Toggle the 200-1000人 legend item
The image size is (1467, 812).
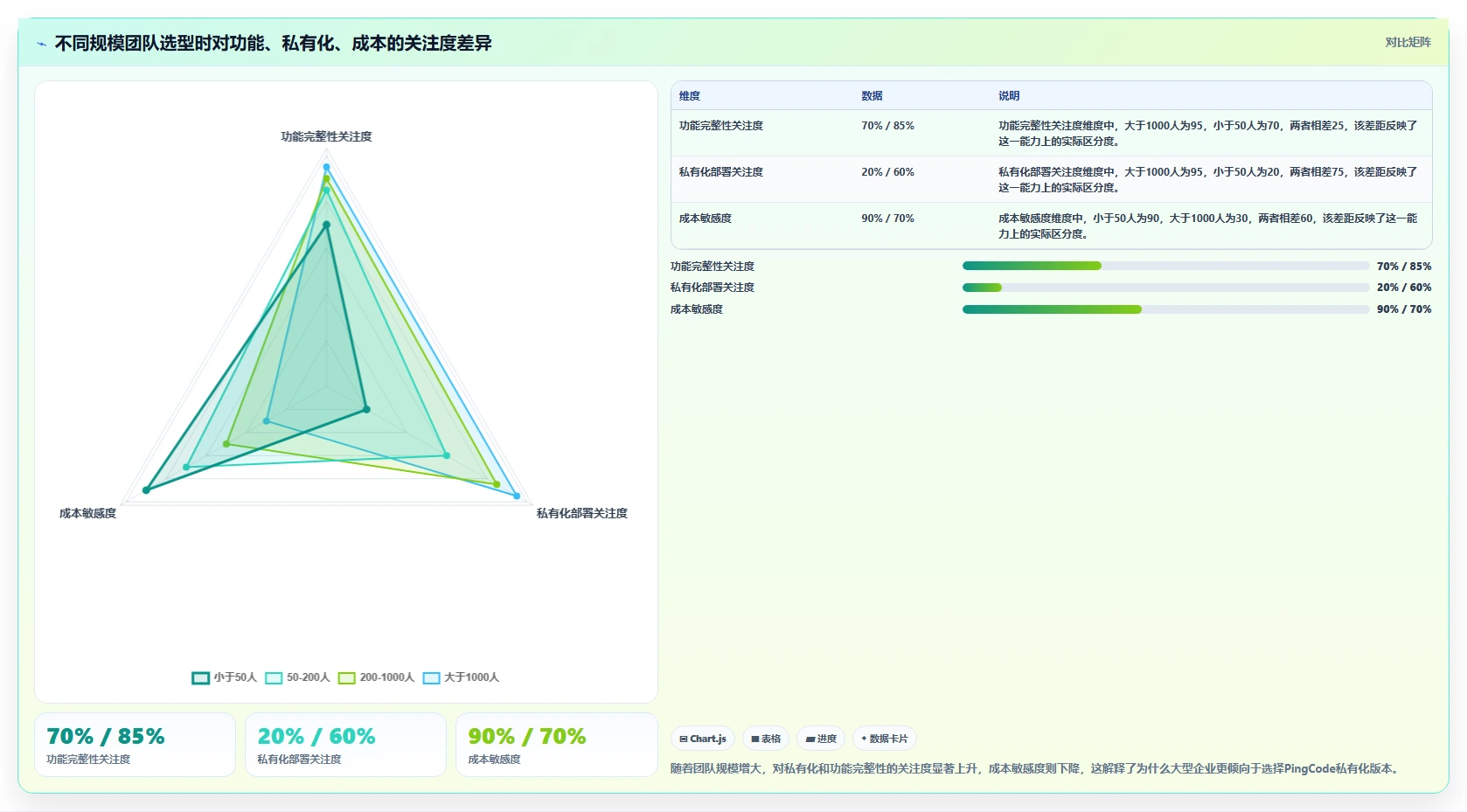(x=376, y=677)
